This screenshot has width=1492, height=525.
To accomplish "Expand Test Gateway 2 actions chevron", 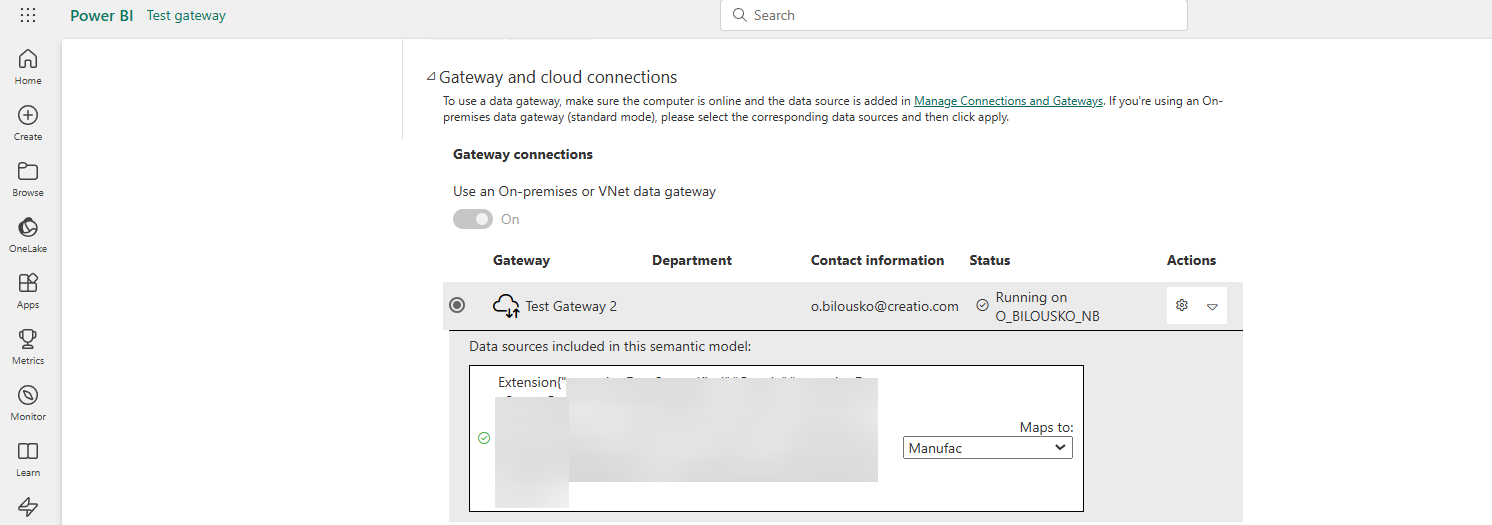I will (1212, 307).
